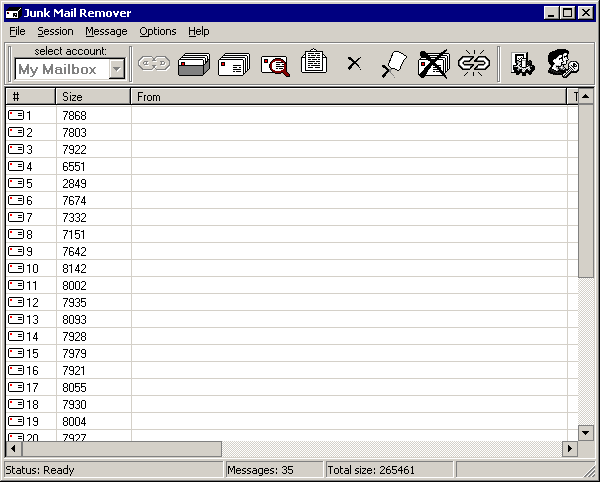Image resolution: width=600 pixels, height=482 pixels.
Task: Open the Help menu
Action: click(199, 31)
